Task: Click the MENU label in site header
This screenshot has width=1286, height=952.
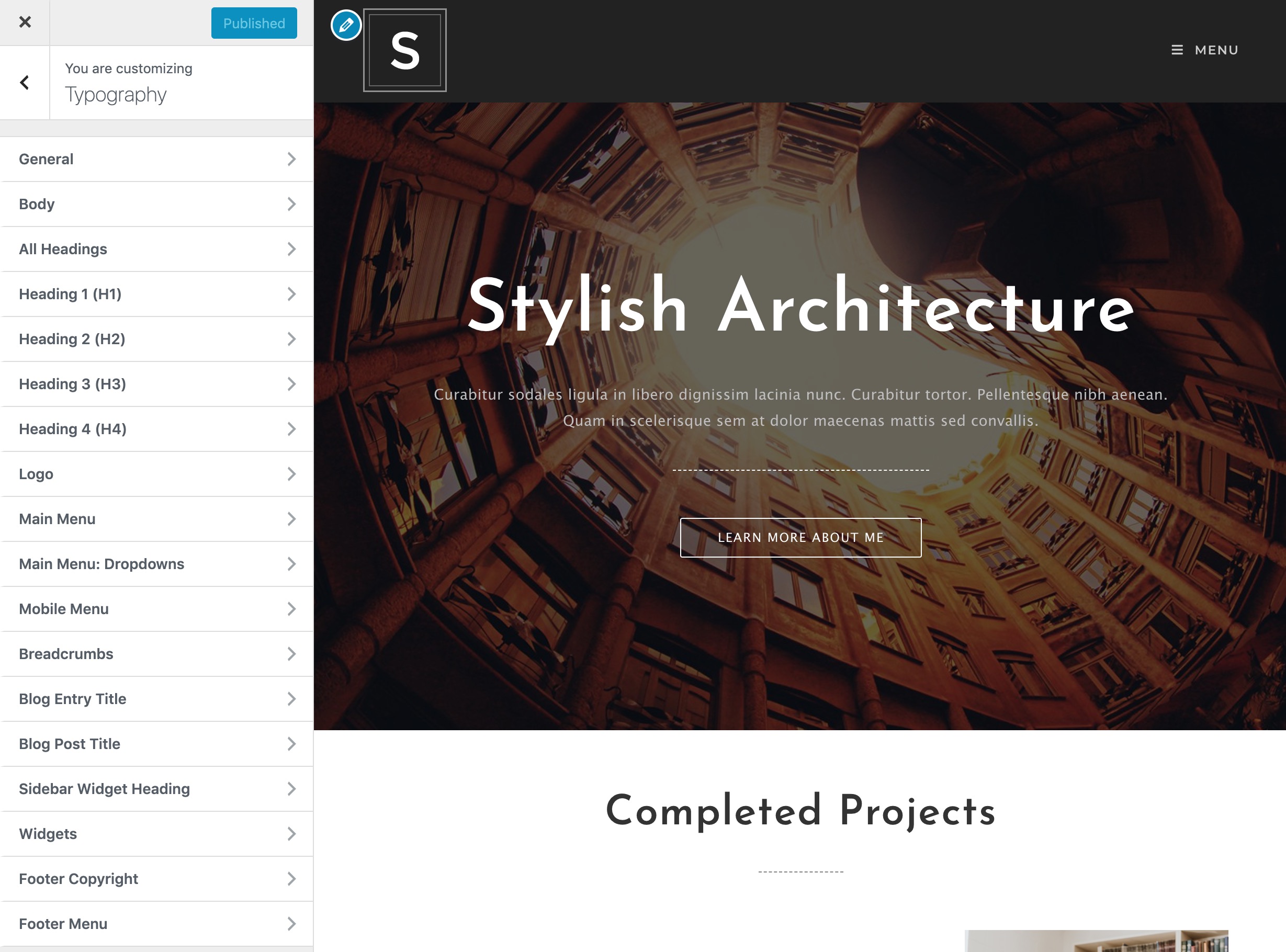Action: (1216, 50)
